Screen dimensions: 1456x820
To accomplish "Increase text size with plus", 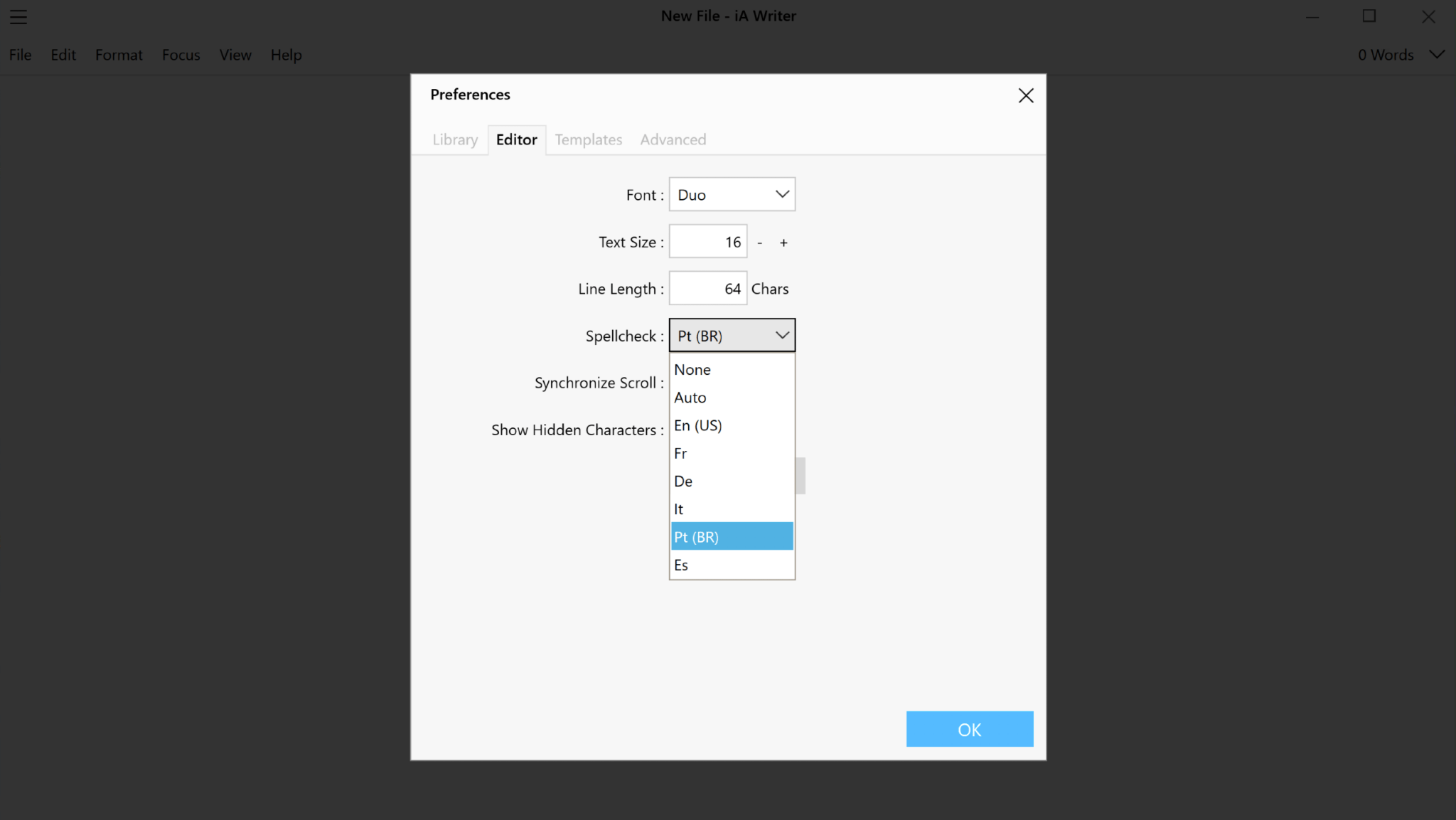I will (783, 243).
